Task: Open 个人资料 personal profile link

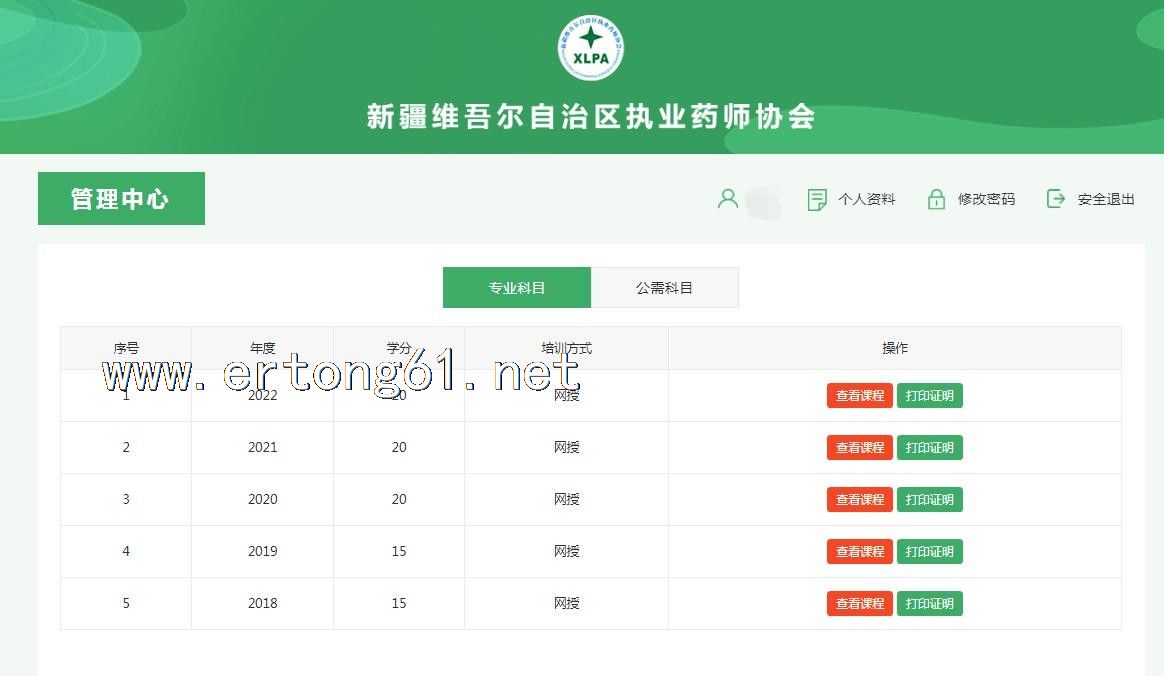Action: pyautogui.click(x=866, y=199)
